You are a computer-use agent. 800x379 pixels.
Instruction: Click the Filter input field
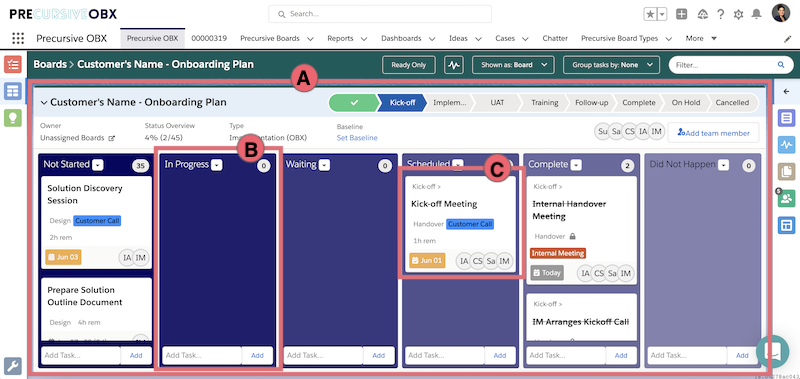point(723,65)
